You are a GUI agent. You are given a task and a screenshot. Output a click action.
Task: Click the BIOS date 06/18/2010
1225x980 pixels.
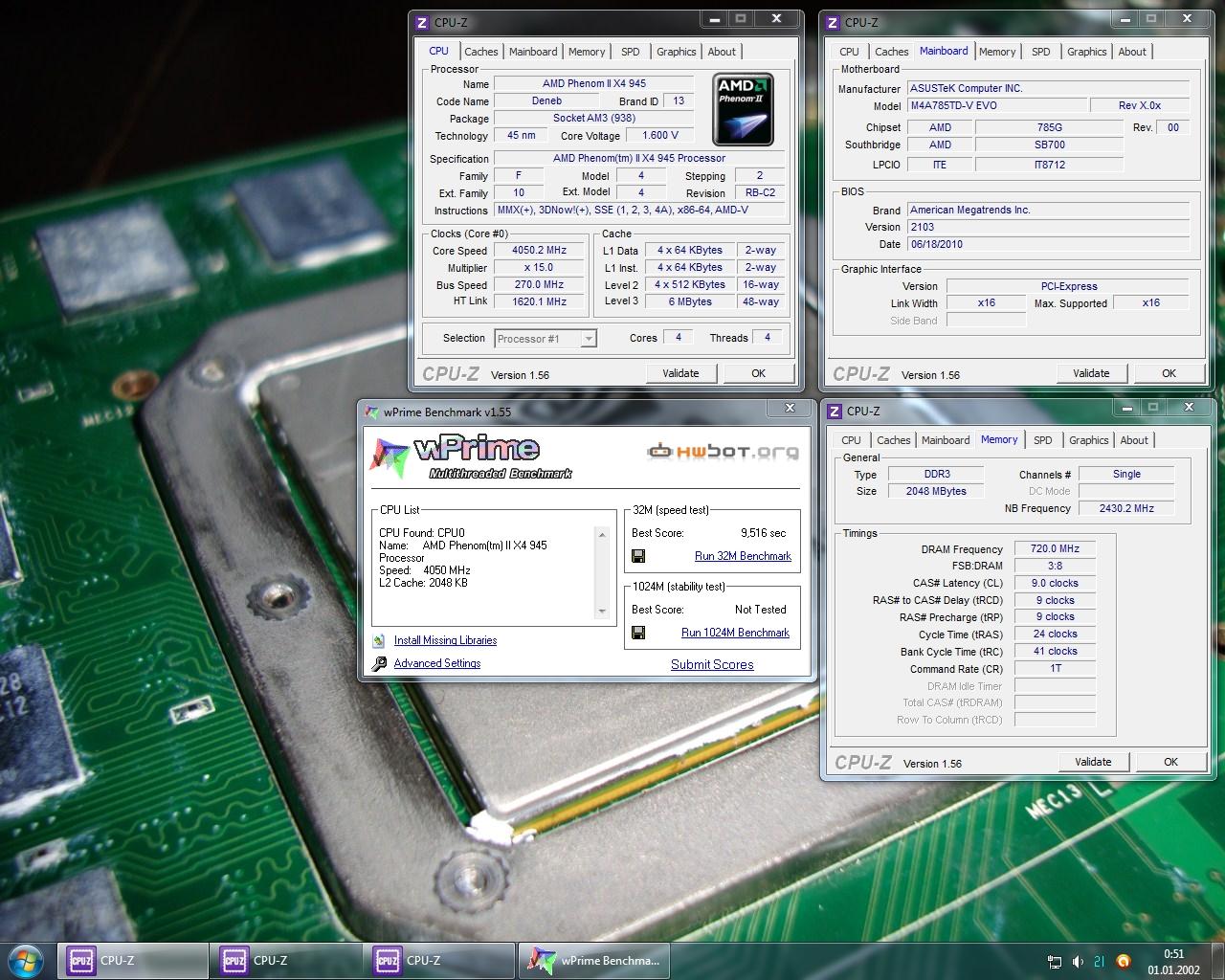tap(1048, 244)
